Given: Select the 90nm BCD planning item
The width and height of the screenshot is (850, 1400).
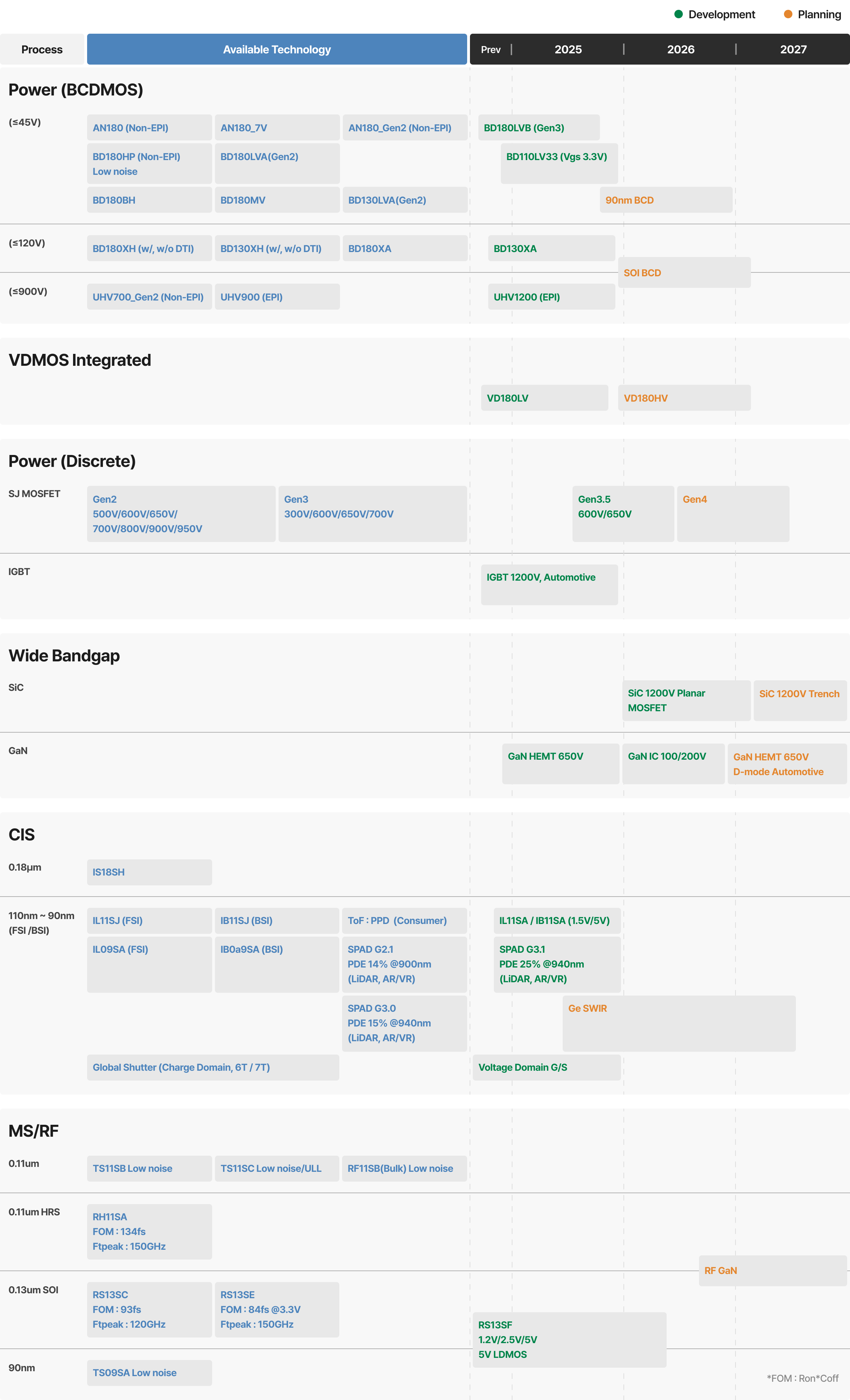Looking at the screenshot, I should pyautogui.click(x=666, y=200).
